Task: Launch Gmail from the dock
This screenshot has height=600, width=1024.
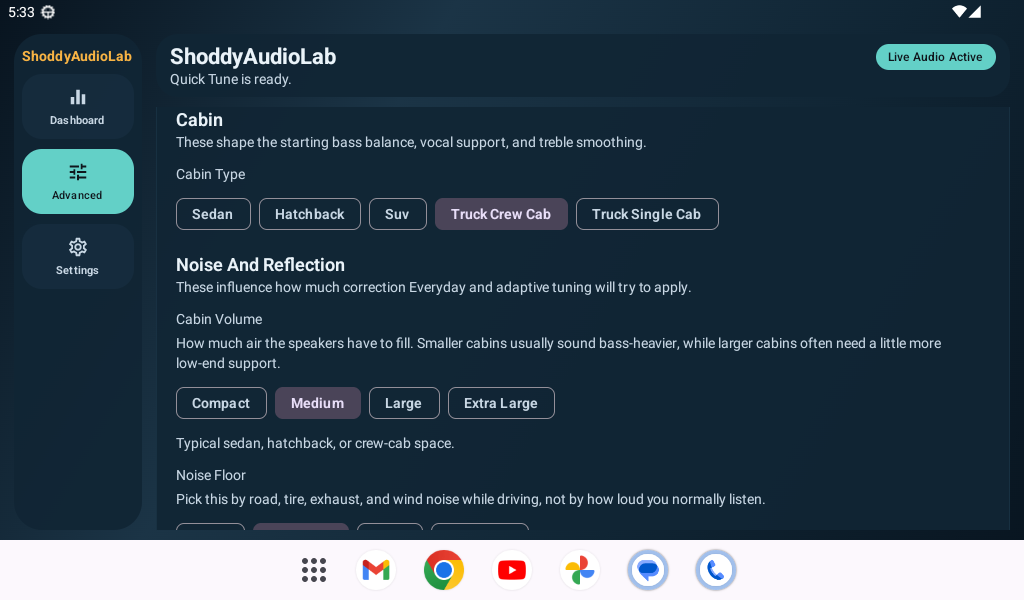Action: click(376, 570)
